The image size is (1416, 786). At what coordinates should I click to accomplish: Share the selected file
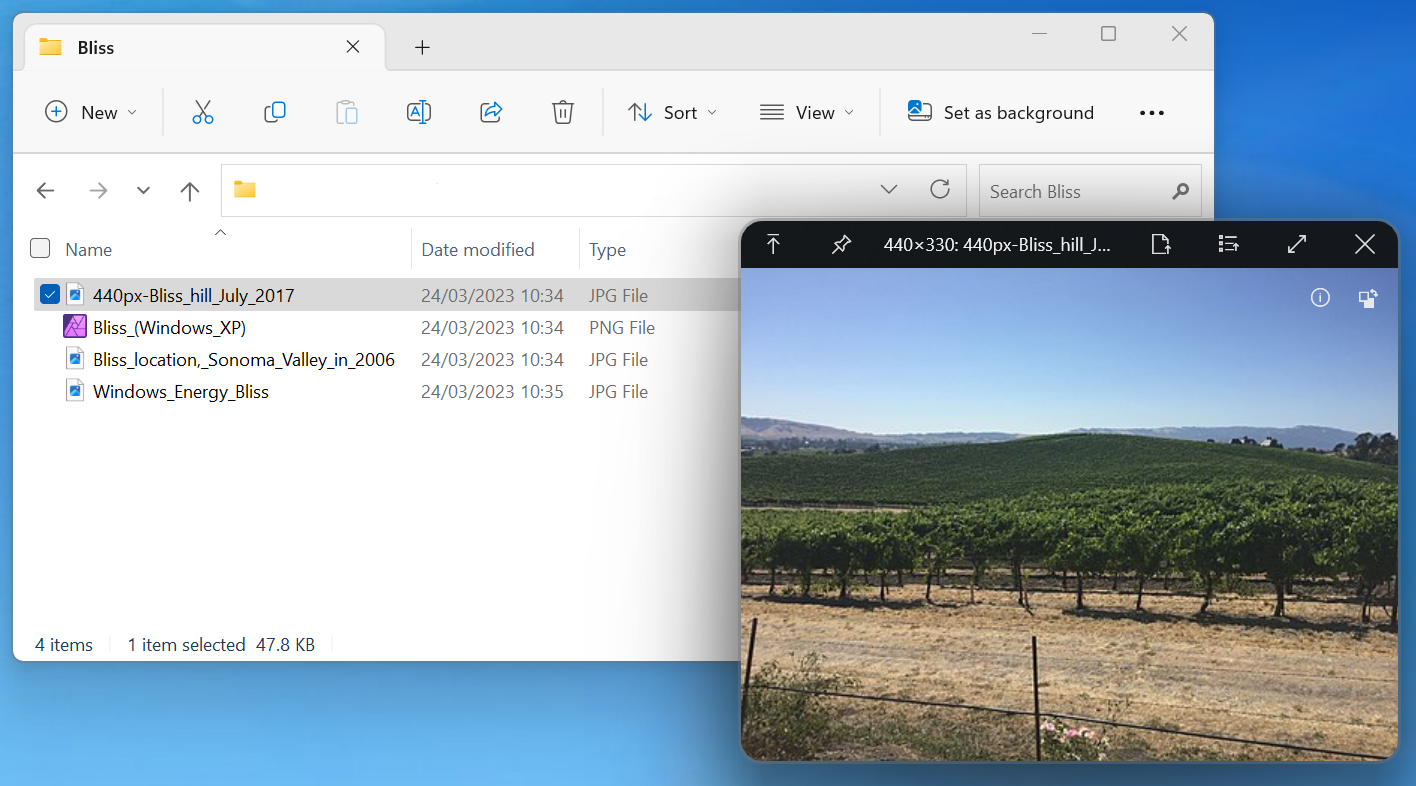[x=491, y=112]
